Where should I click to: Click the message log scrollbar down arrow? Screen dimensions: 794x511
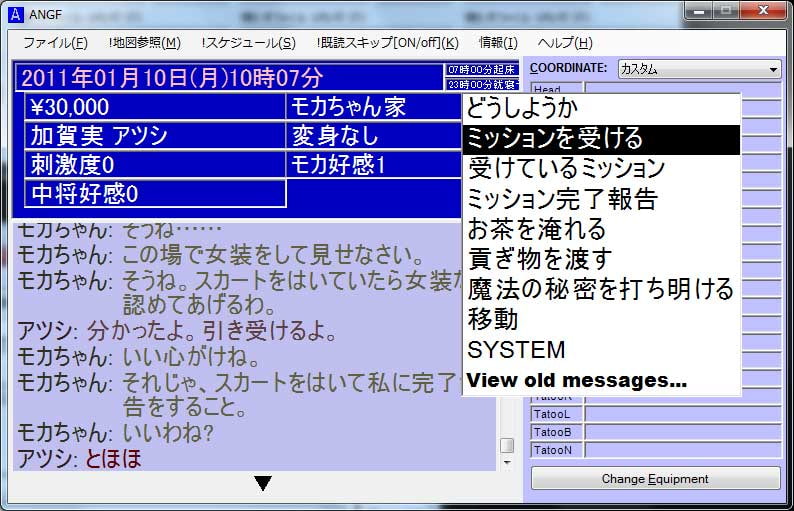click(x=506, y=463)
